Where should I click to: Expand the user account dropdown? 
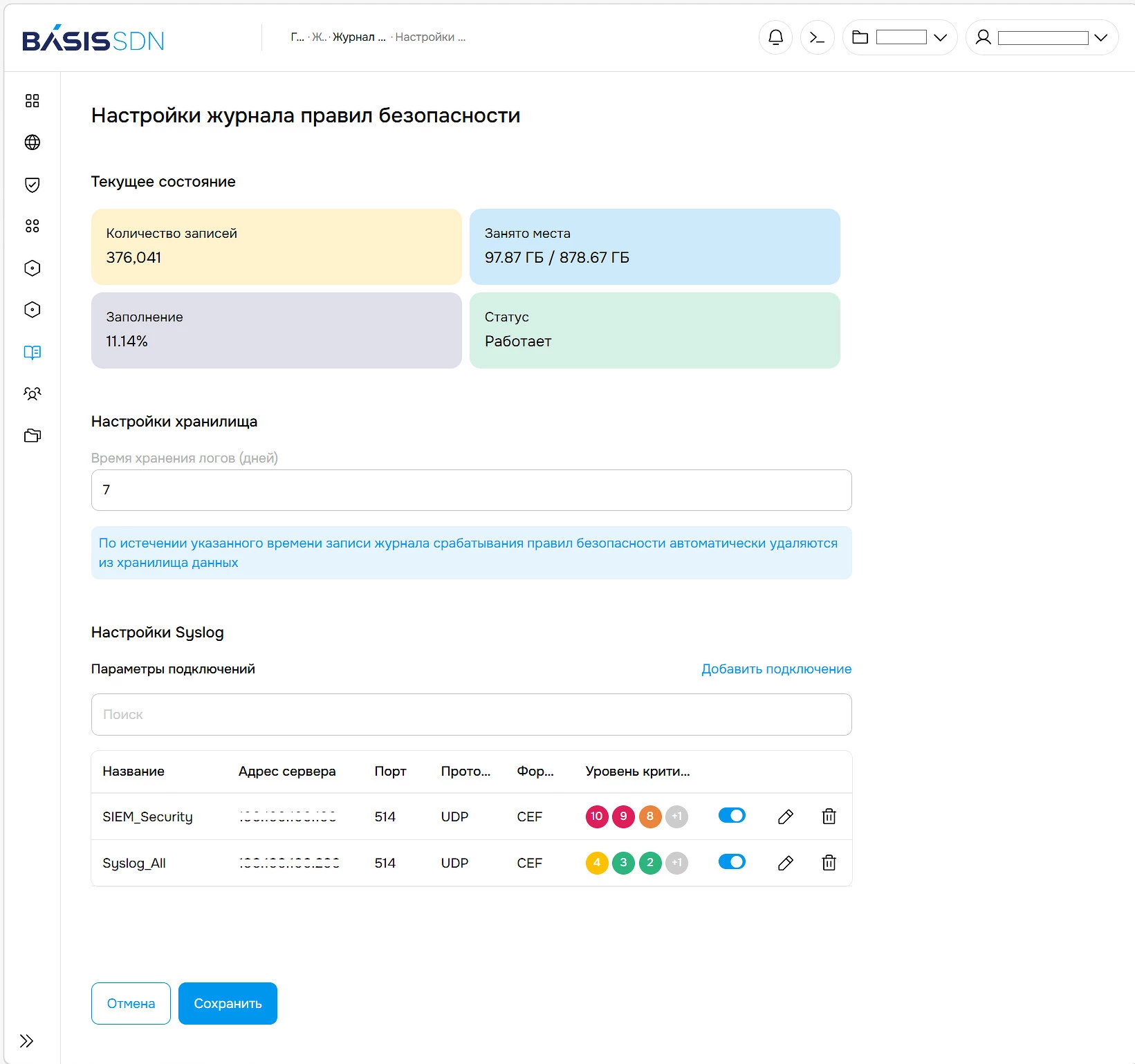pos(1042,37)
